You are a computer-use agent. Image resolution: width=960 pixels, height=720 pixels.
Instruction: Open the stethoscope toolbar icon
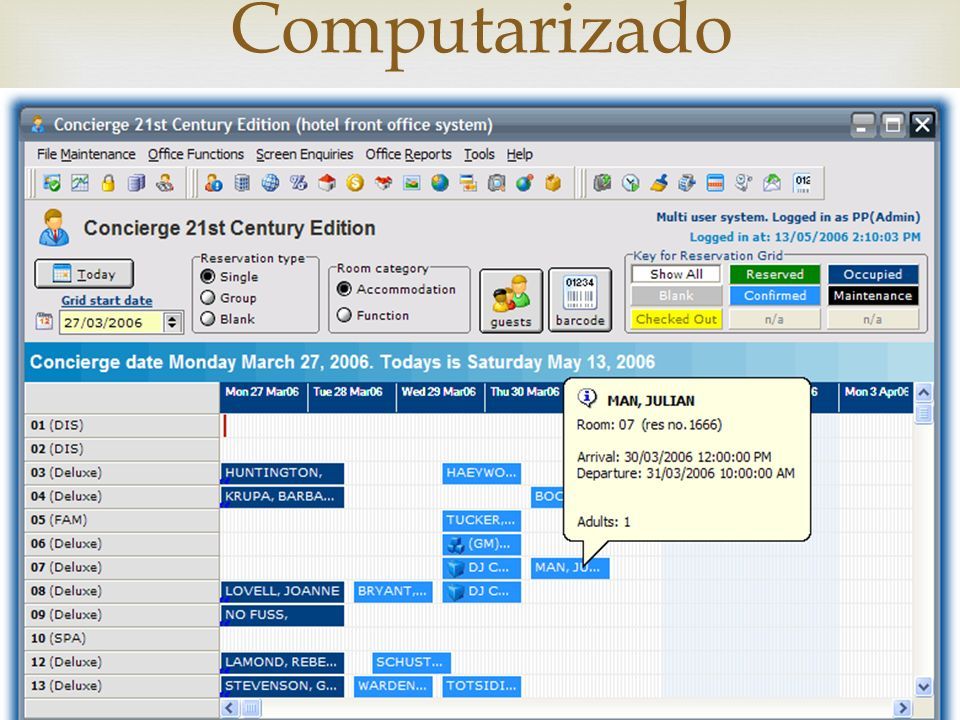point(743,182)
